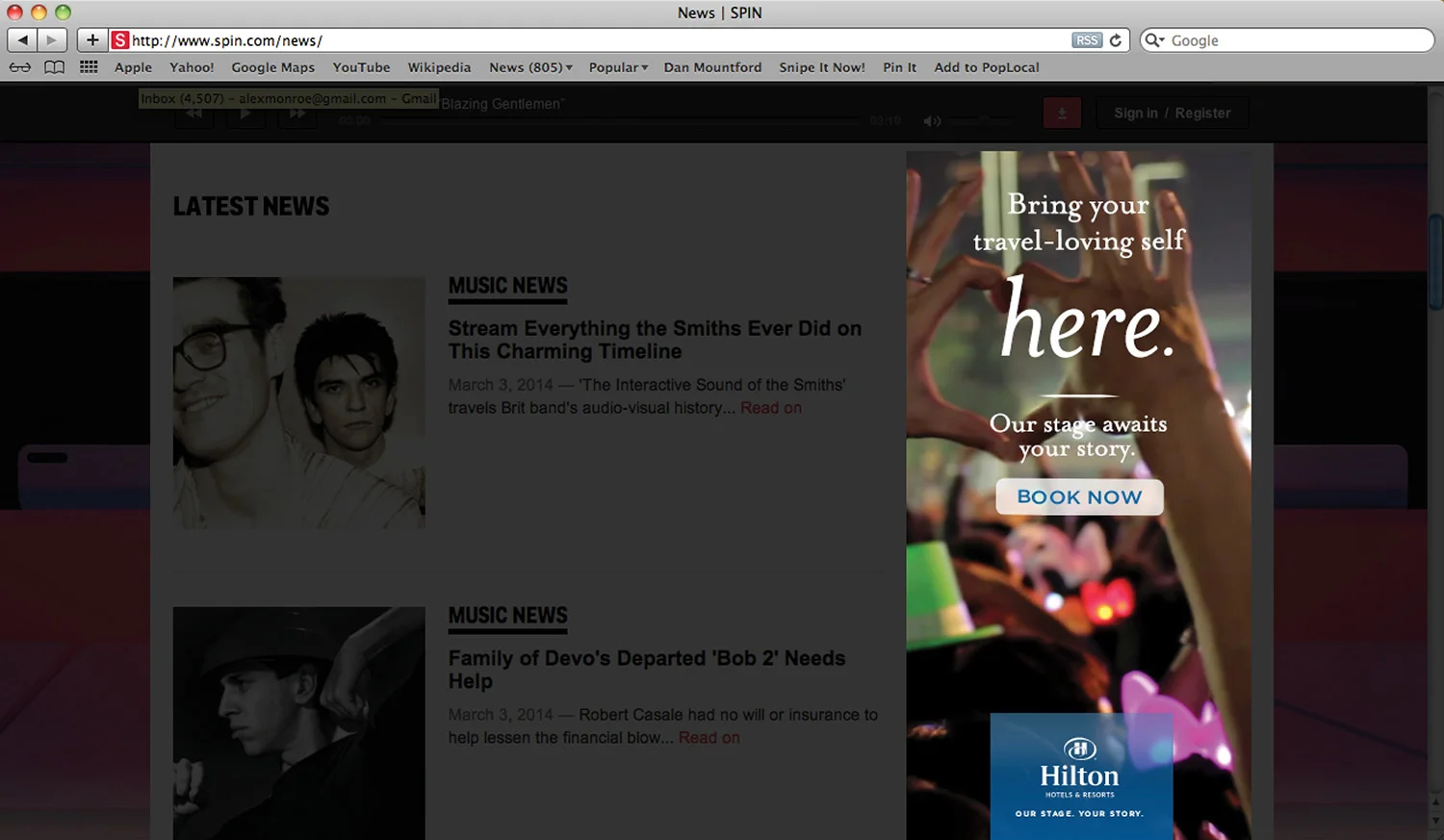The width and height of the screenshot is (1444, 840).
Task: Play the SPIN audio player track
Action: (245, 114)
